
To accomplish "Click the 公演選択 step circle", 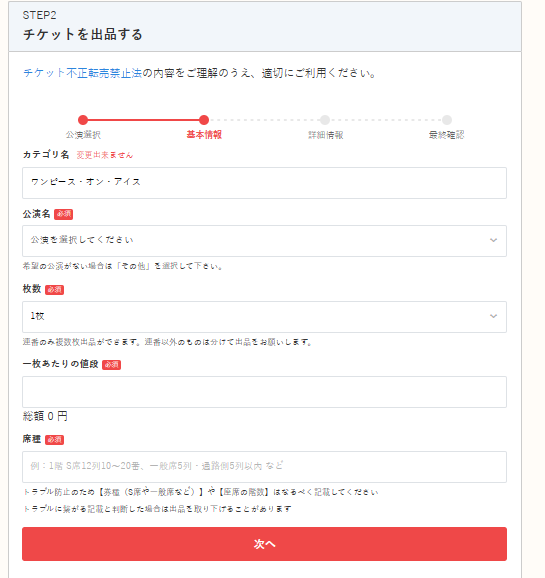I will tap(83, 120).
